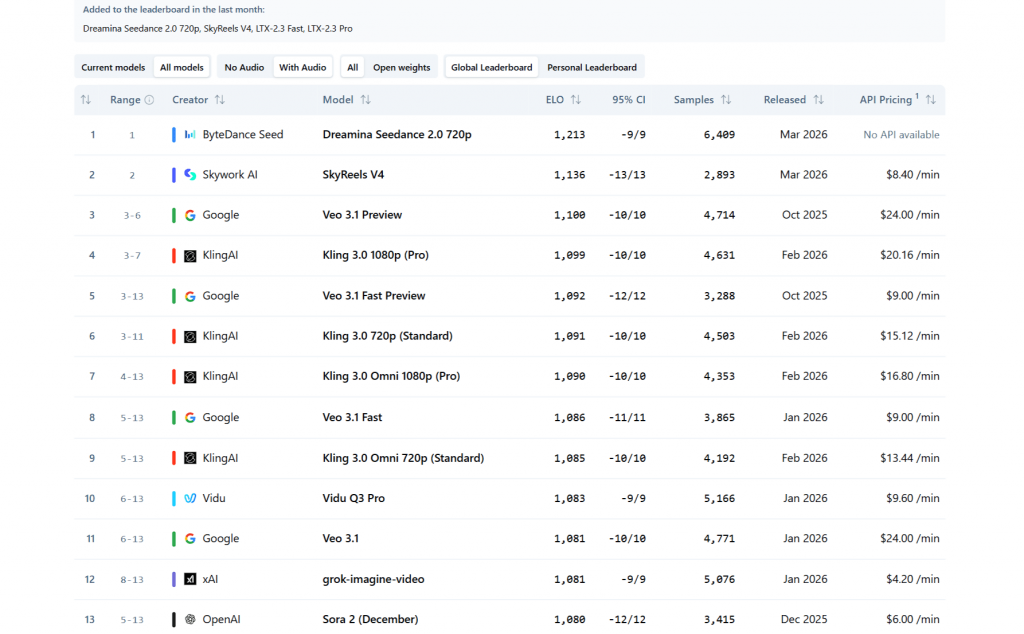
Task: Open the grok-imagine-video model link
Action: (x=375, y=579)
